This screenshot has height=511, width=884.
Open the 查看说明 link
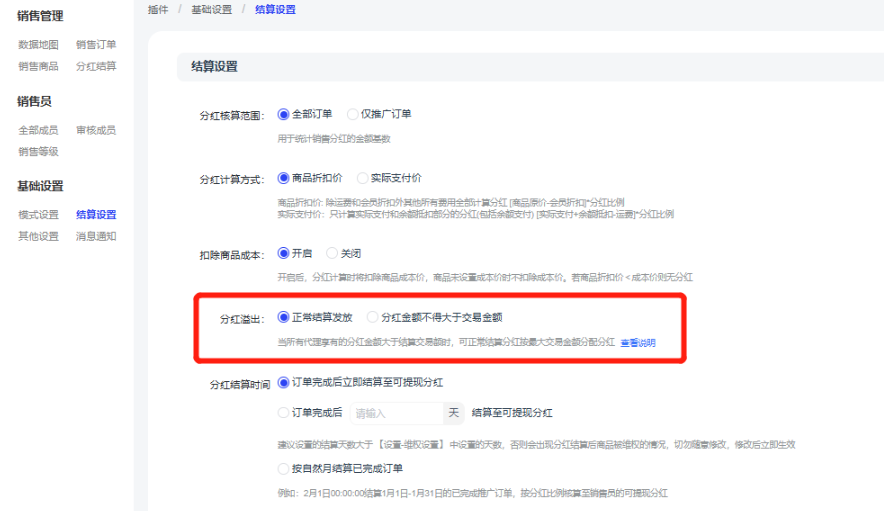click(638, 343)
